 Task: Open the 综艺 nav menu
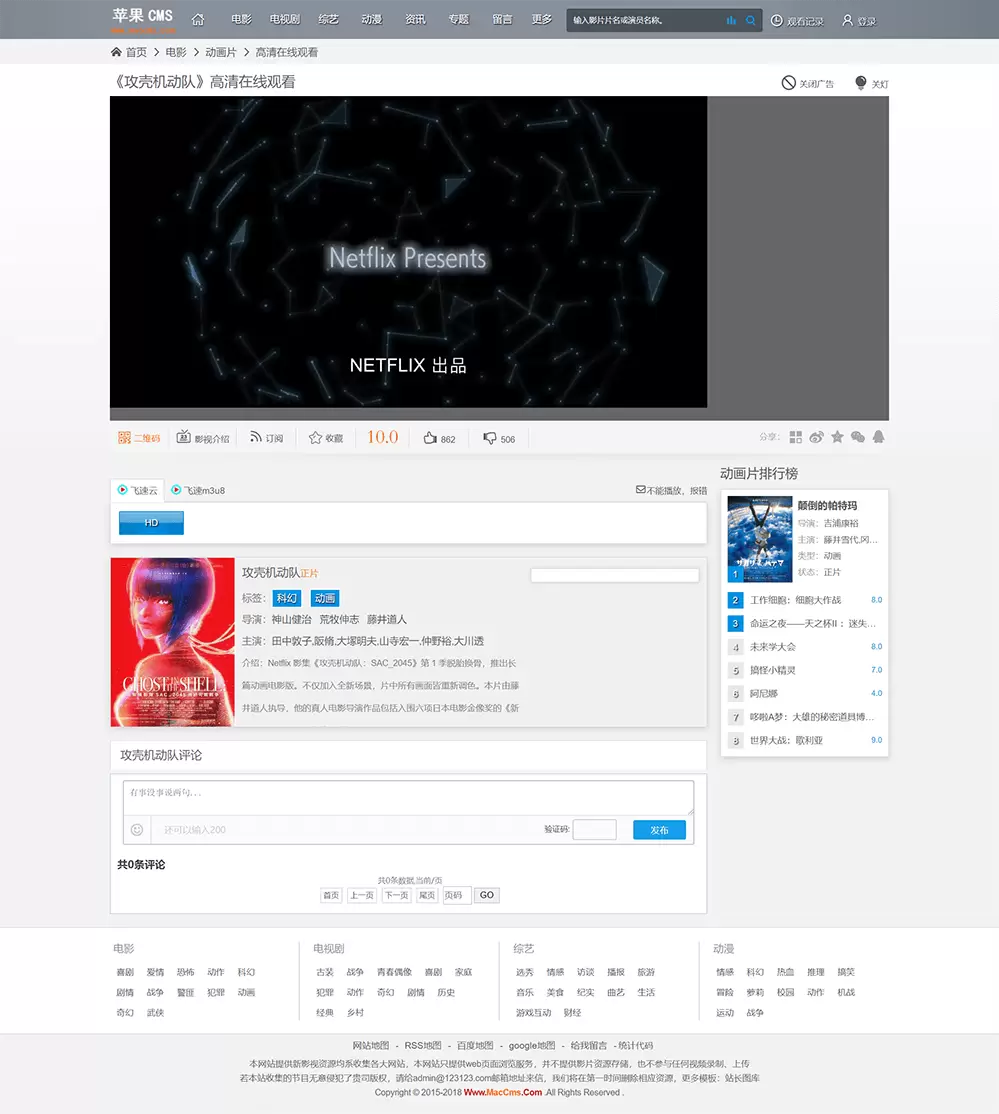pos(328,19)
